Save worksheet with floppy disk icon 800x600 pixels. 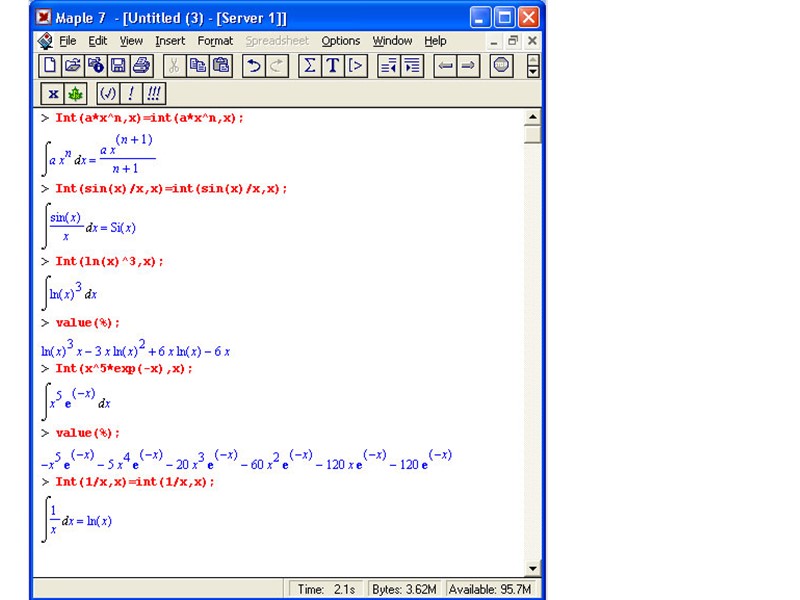(x=118, y=66)
